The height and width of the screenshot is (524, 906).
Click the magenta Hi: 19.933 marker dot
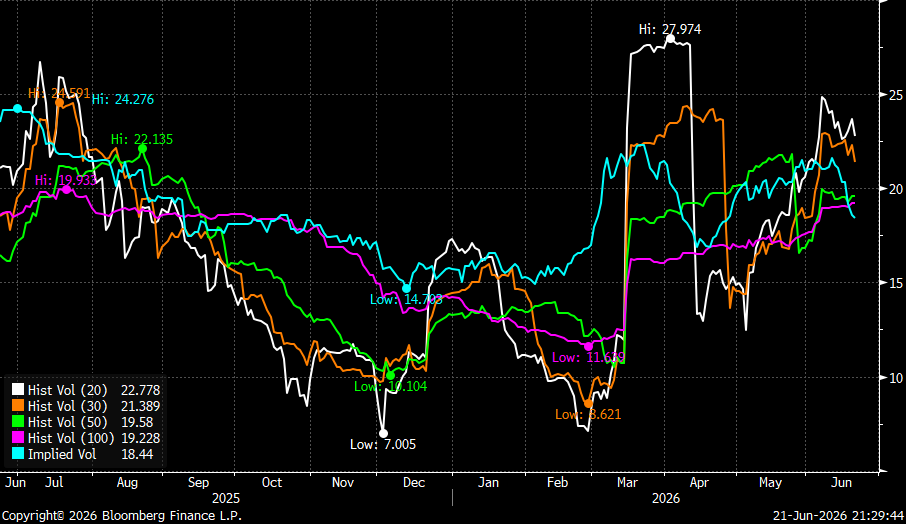tap(66, 189)
